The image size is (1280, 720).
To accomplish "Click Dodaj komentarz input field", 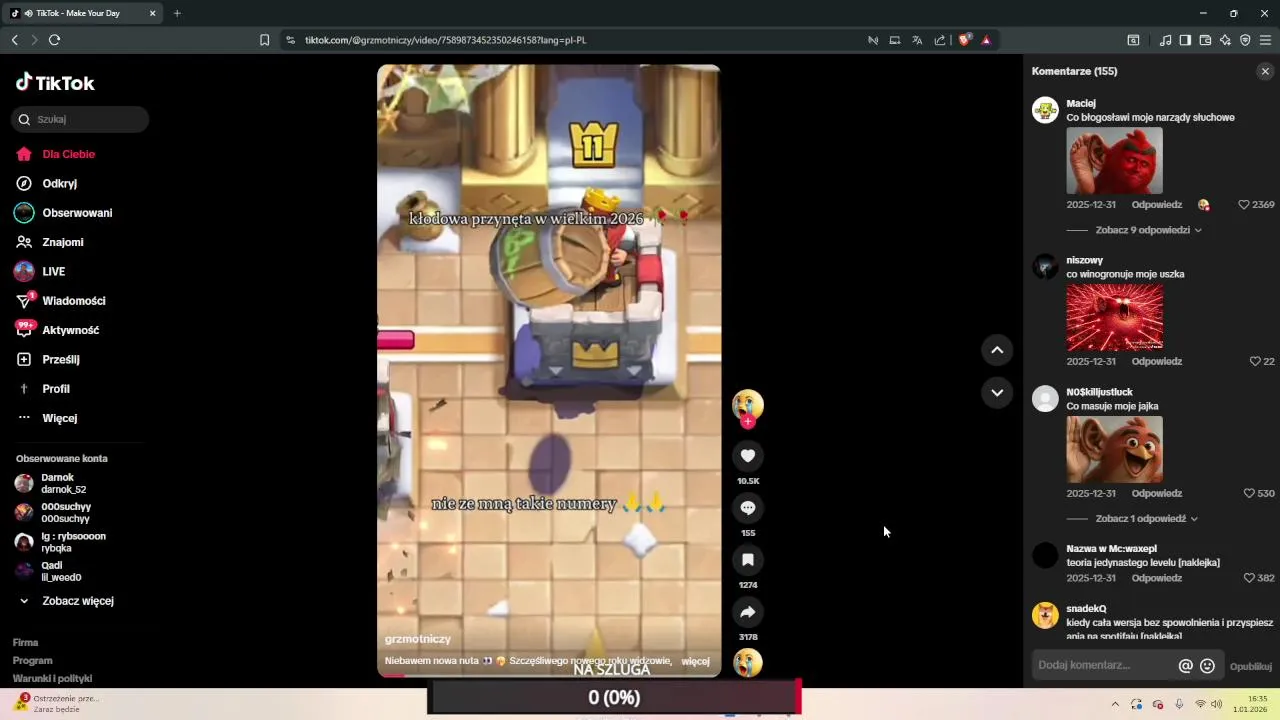I will point(1105,665).
